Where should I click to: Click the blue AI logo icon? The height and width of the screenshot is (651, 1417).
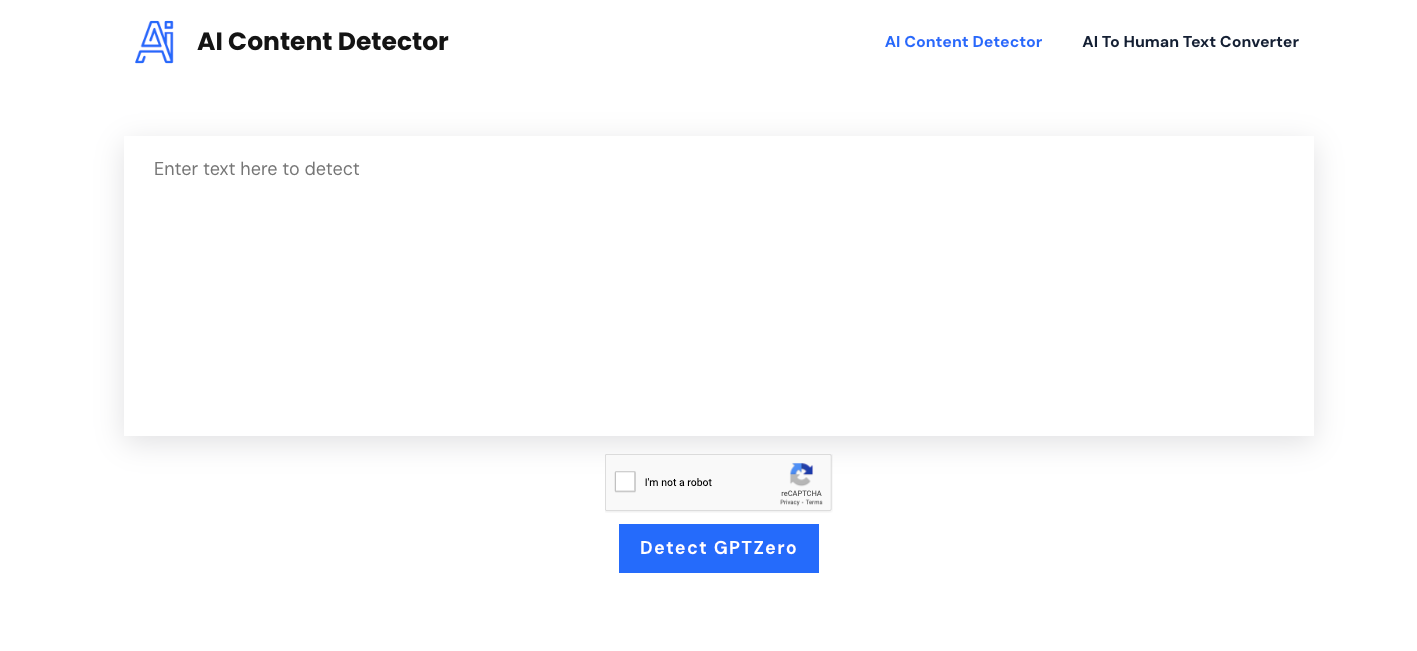pos(155,42)
